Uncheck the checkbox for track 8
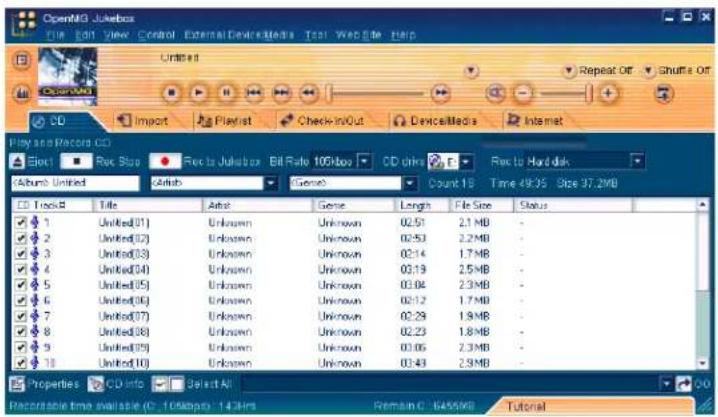Viewport: 718px width, 417px height. 21,332
